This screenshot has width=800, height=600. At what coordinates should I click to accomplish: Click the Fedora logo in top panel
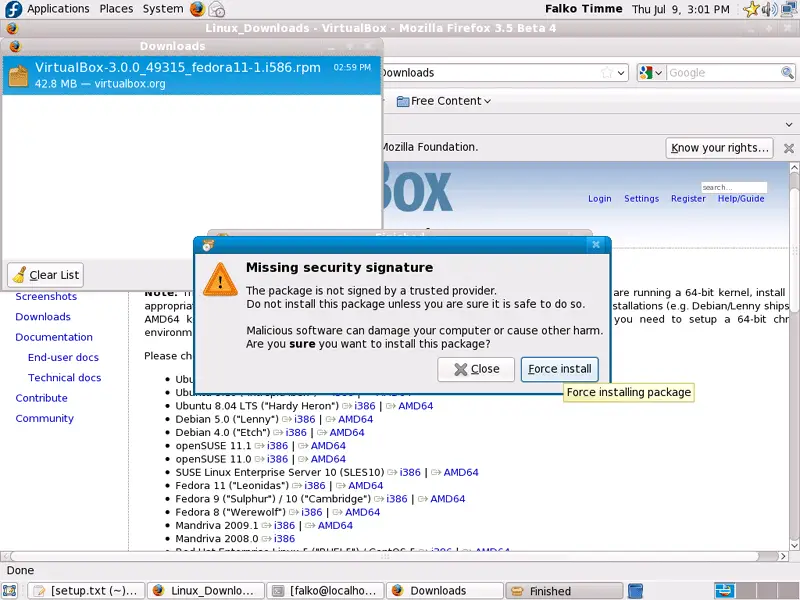[13, 9]
